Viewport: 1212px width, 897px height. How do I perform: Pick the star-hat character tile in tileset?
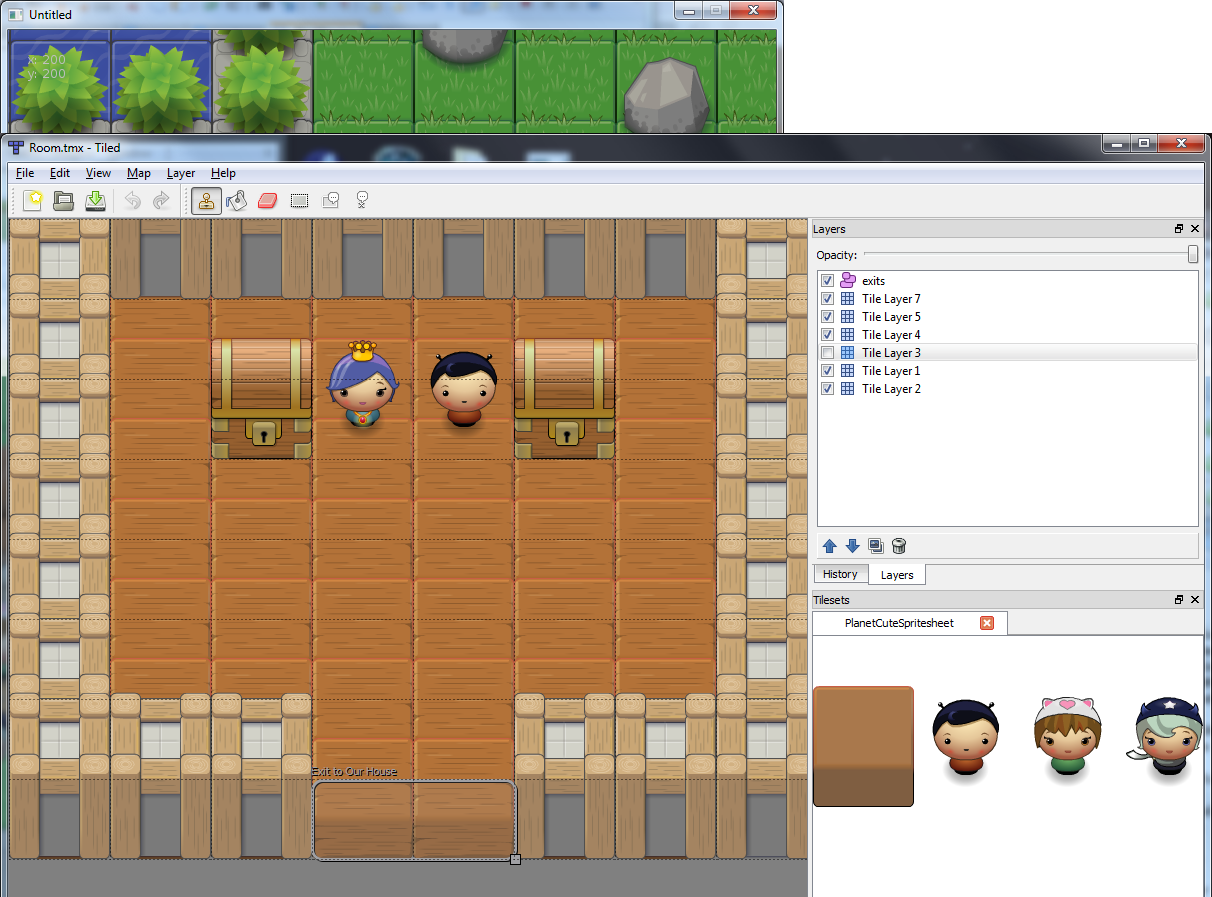1167,740
